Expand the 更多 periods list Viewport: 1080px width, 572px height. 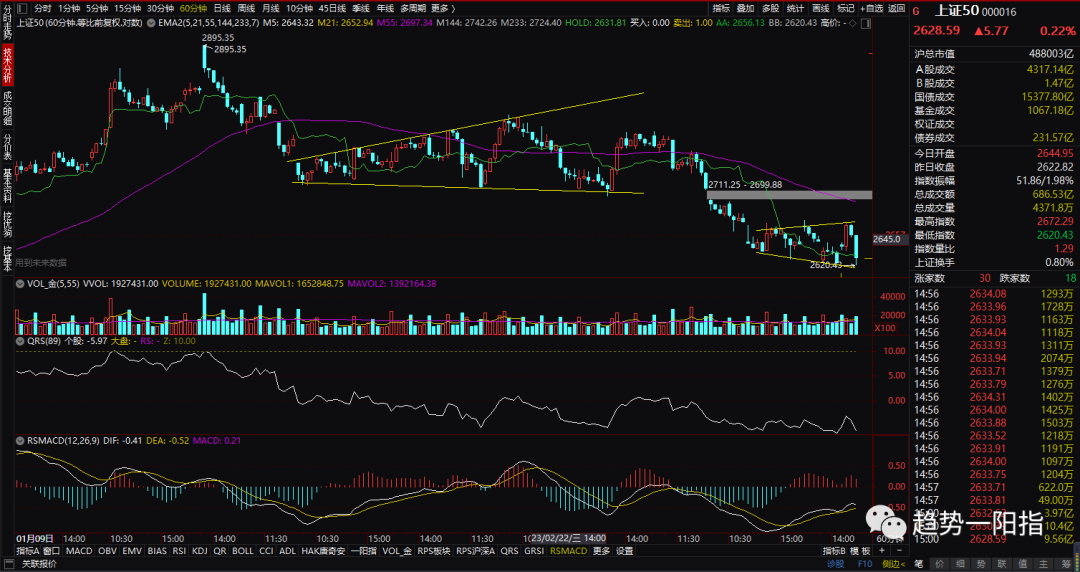[x=444, y=8]
